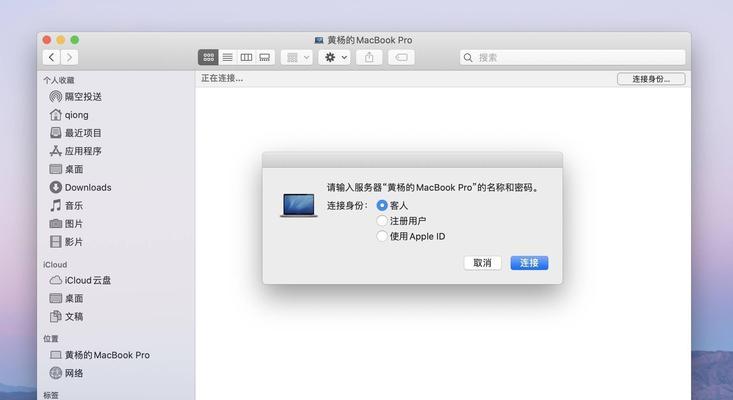Click the edit tags toolbar icon

click(401, 57)
